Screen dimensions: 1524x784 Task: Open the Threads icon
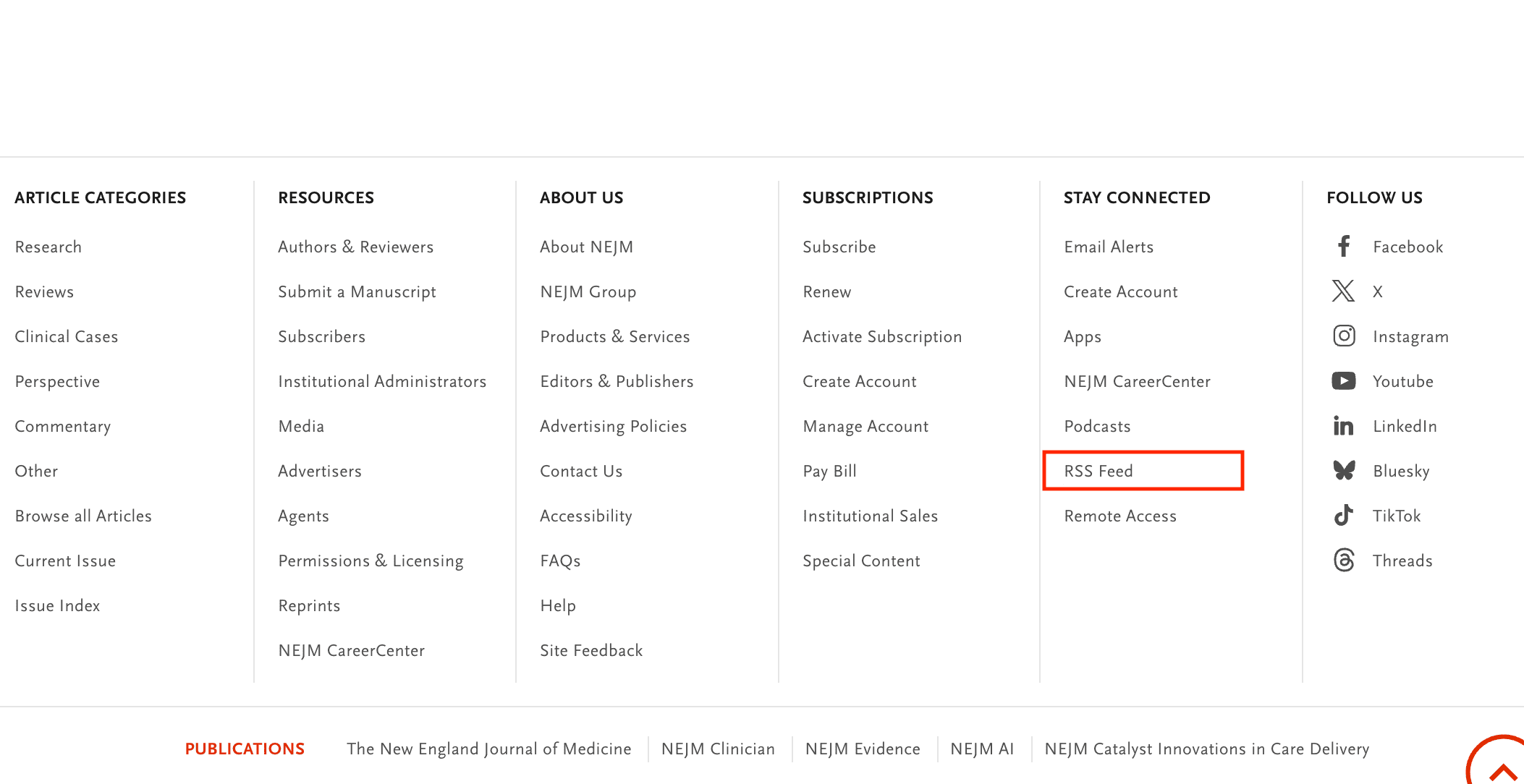1344,561
